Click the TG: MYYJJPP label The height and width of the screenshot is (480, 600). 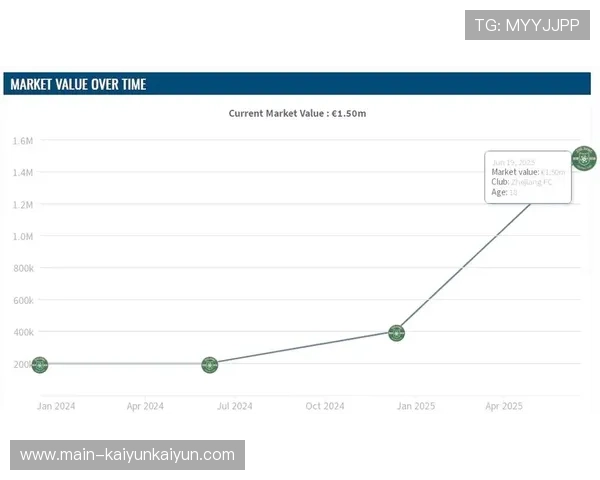[527, 25]
